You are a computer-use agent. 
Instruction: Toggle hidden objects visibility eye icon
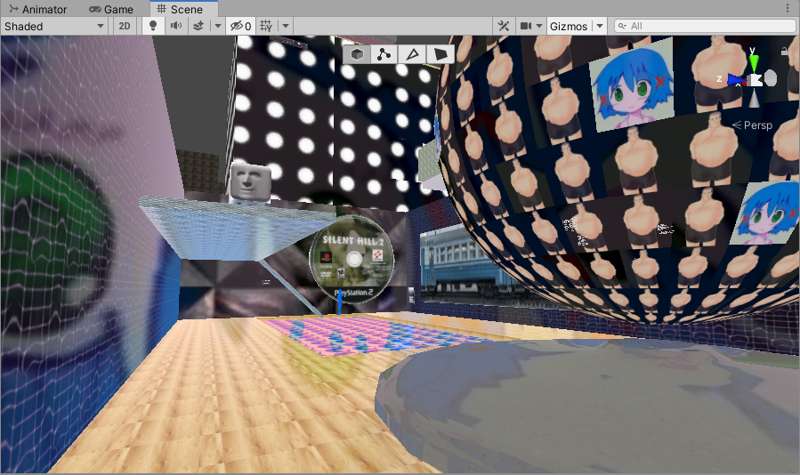pyautogui.click(x=240, y=26)
